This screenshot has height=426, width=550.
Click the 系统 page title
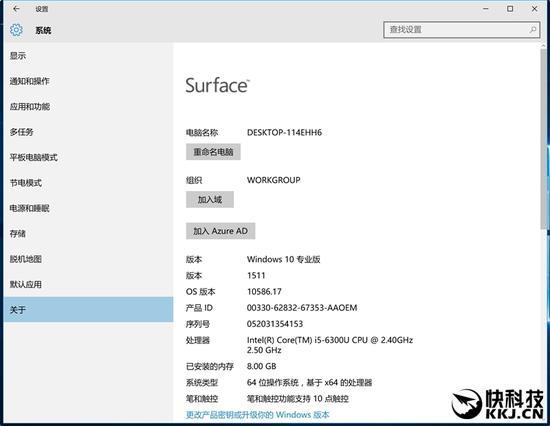[43, 31]
